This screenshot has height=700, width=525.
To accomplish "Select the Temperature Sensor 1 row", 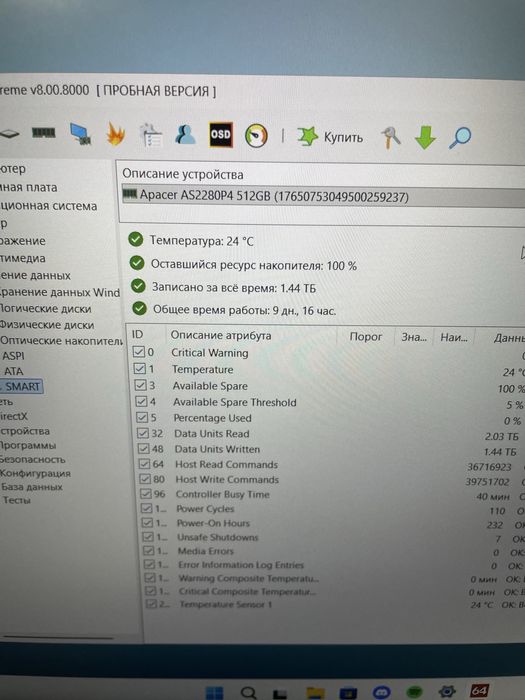I will pyautogui.click(x=335, y=604).
